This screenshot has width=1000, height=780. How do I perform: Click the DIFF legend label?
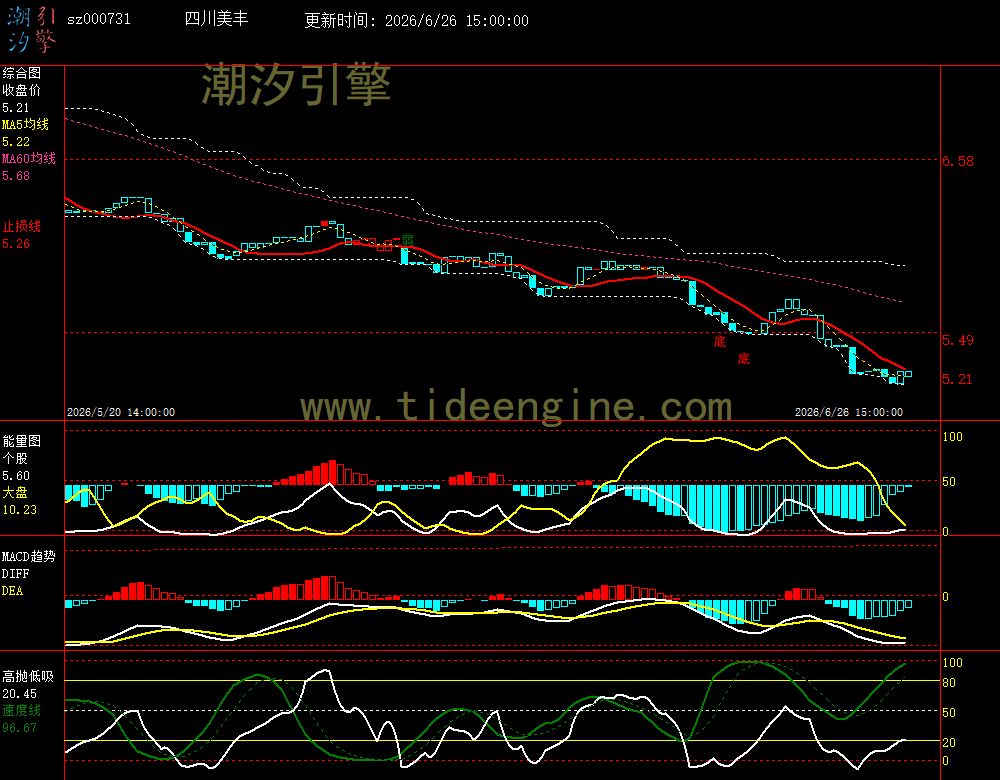[15, 573]
